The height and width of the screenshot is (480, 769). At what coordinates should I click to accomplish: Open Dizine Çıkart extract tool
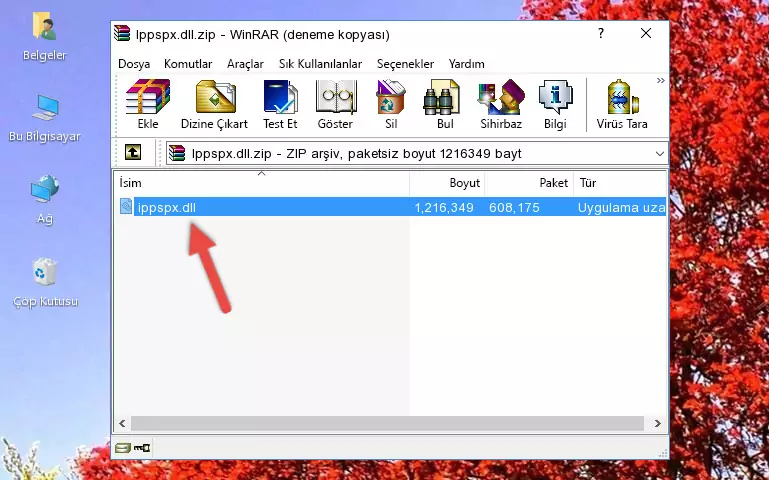pos(214,104)
